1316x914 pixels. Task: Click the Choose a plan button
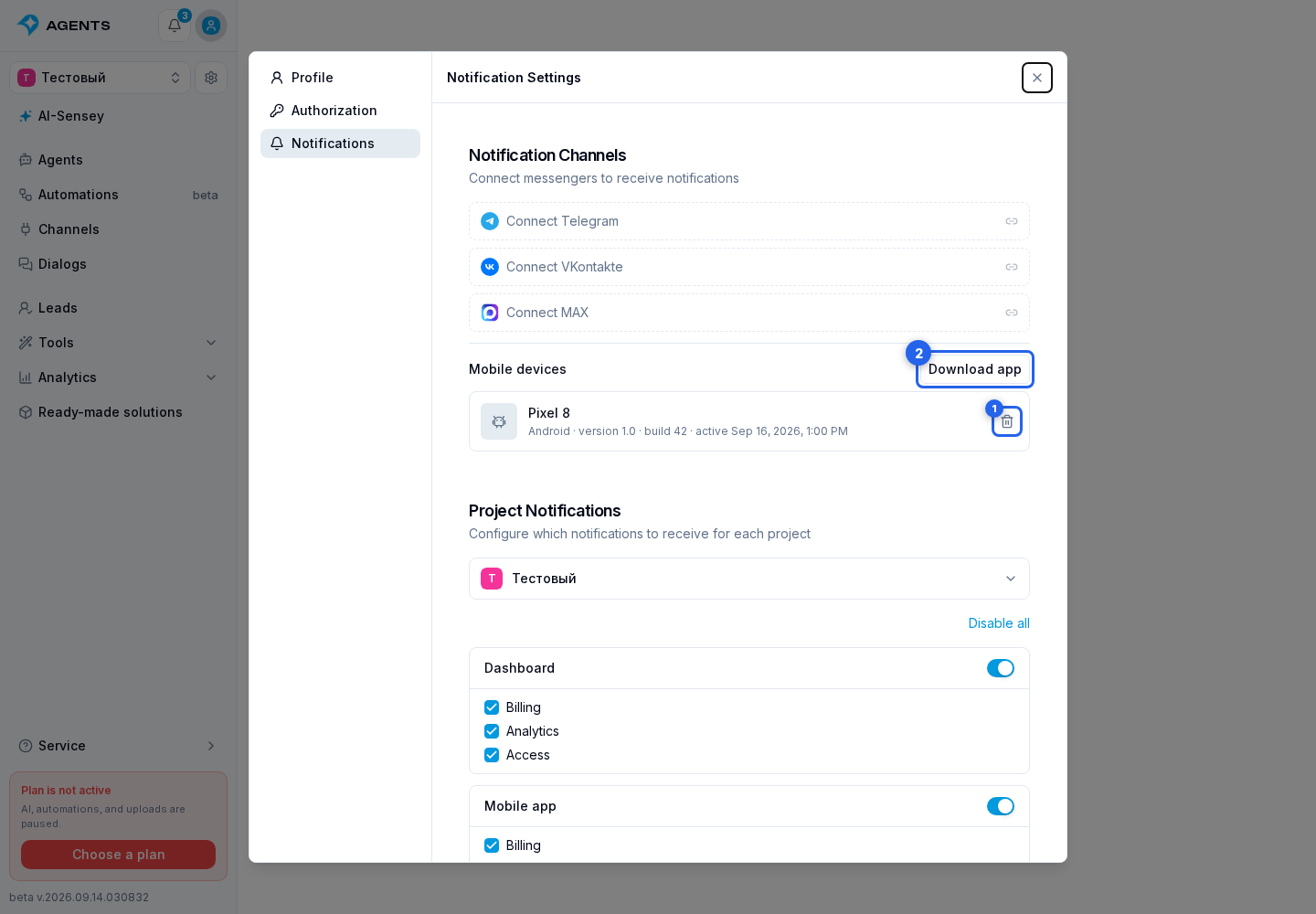[x=119, y=855]
